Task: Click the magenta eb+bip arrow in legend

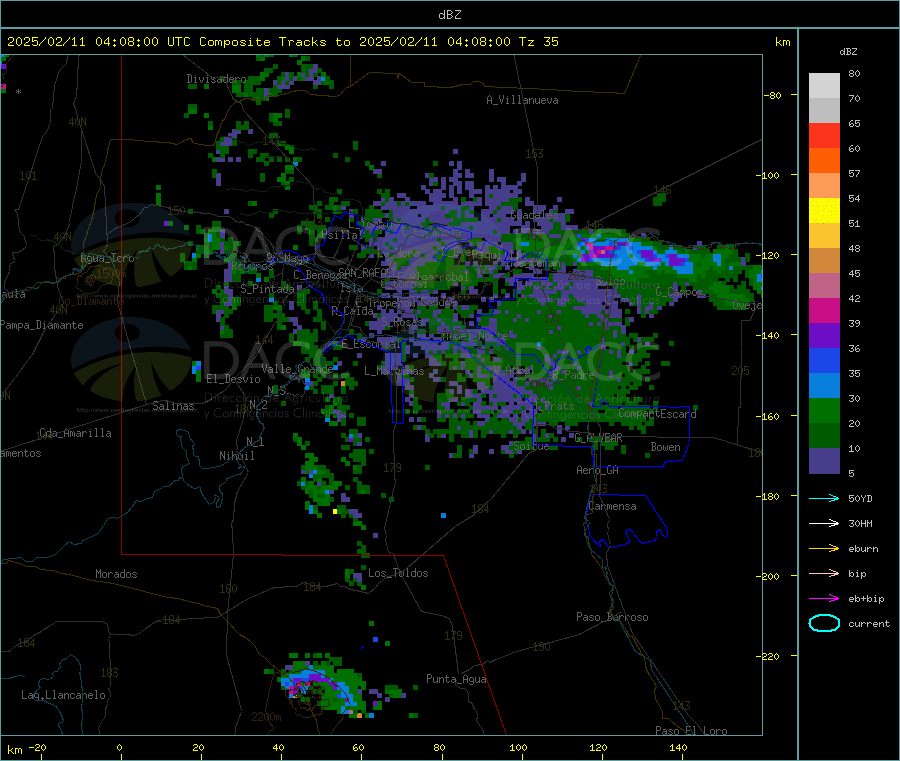Action: (824, 599)
